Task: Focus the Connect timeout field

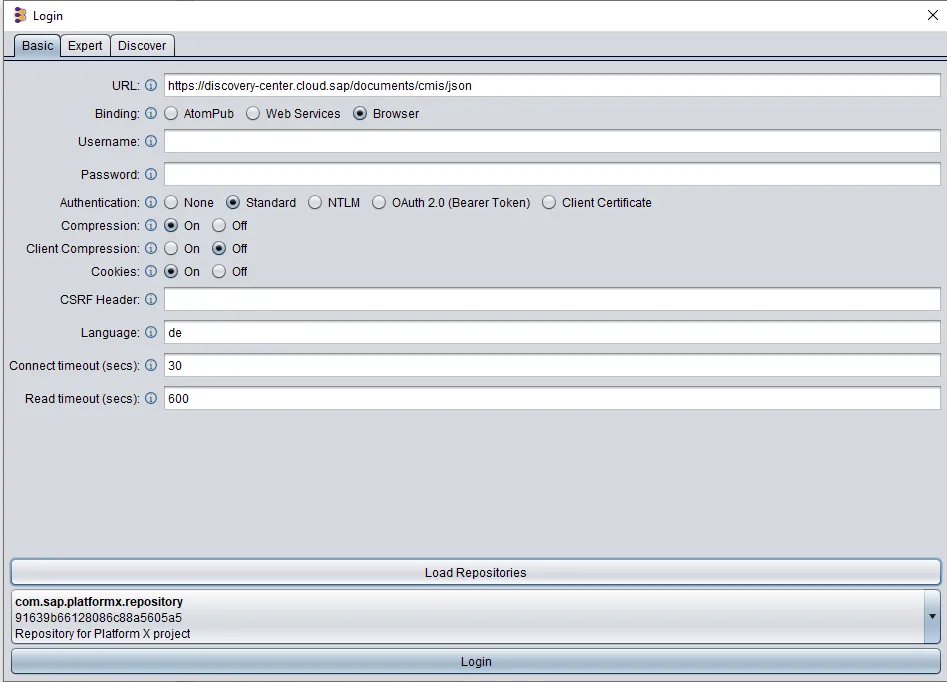Action: coord(551,366)
